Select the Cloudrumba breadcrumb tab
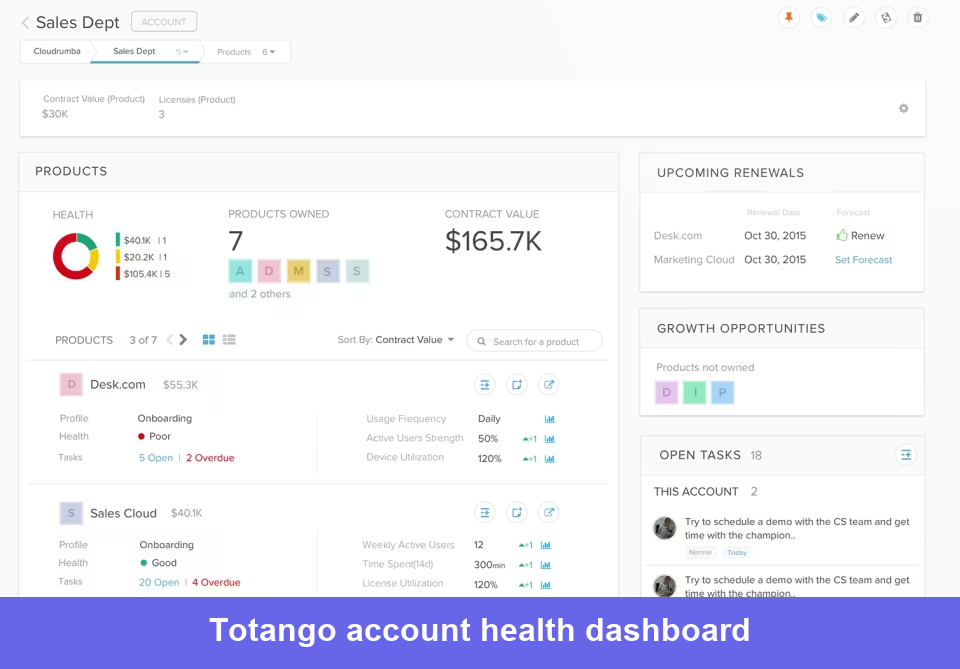 pos(56,51)
